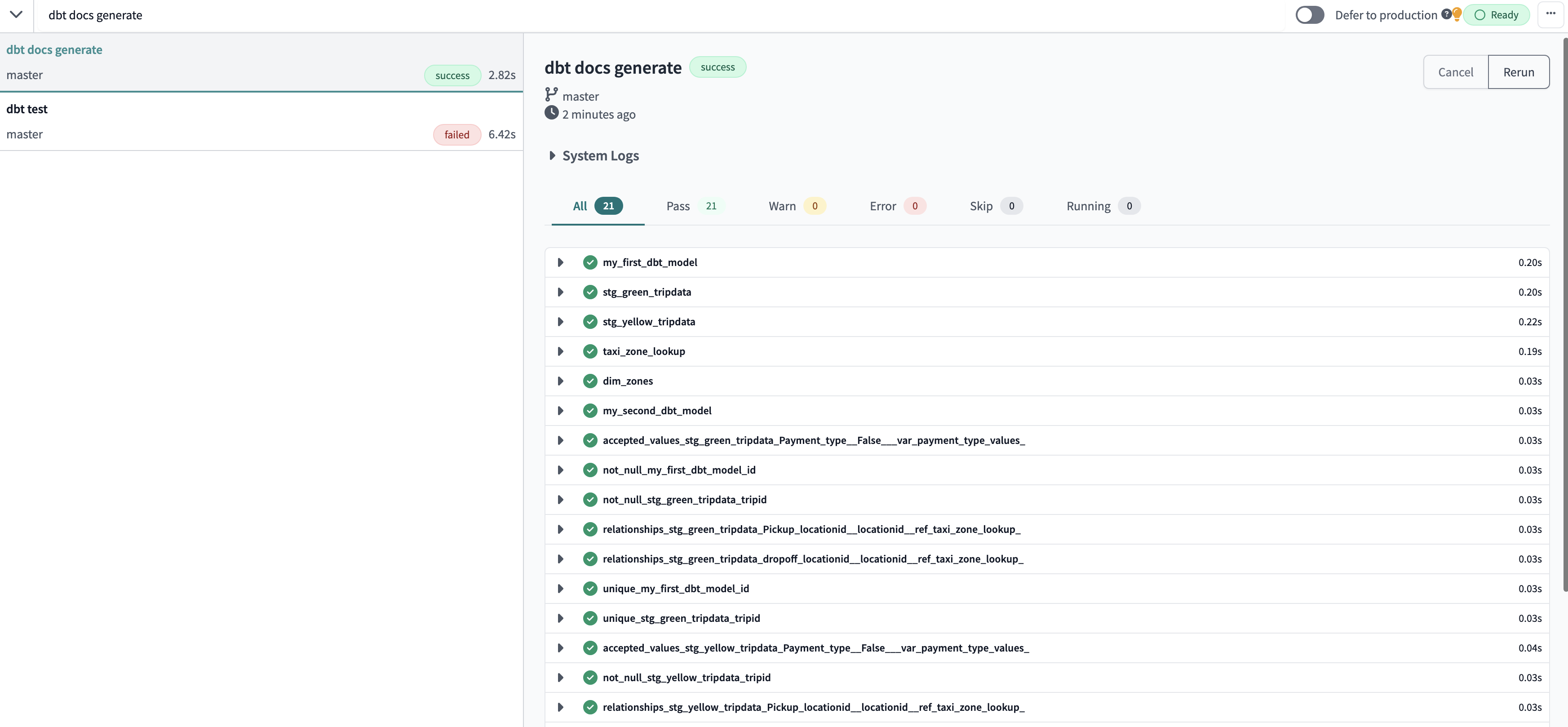Click check icon for not_null_stg_yellow_tripdata_tripid

pyautogui.click(x=590, y=678)
